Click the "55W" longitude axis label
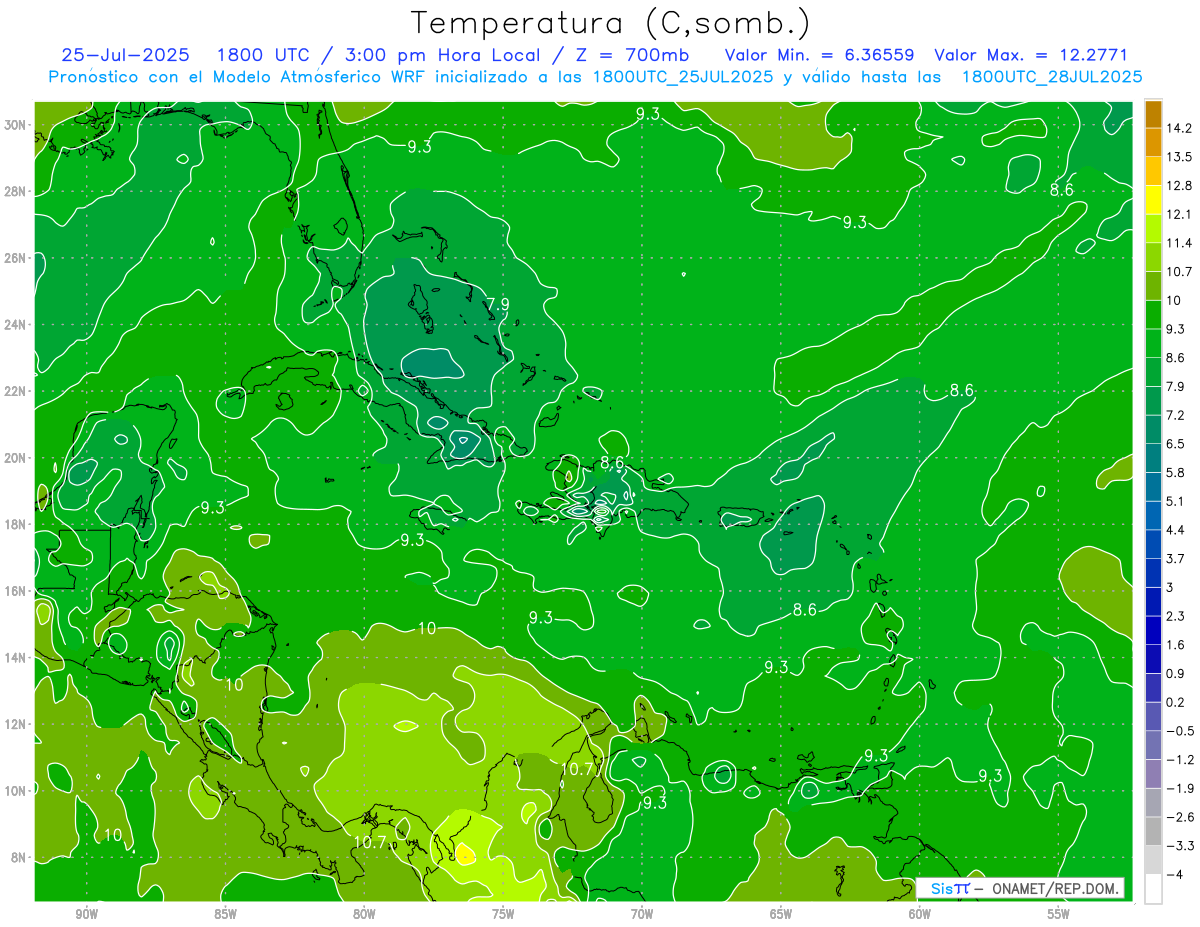This screenshot has height=927, width=1200. tap(1059, 914)
